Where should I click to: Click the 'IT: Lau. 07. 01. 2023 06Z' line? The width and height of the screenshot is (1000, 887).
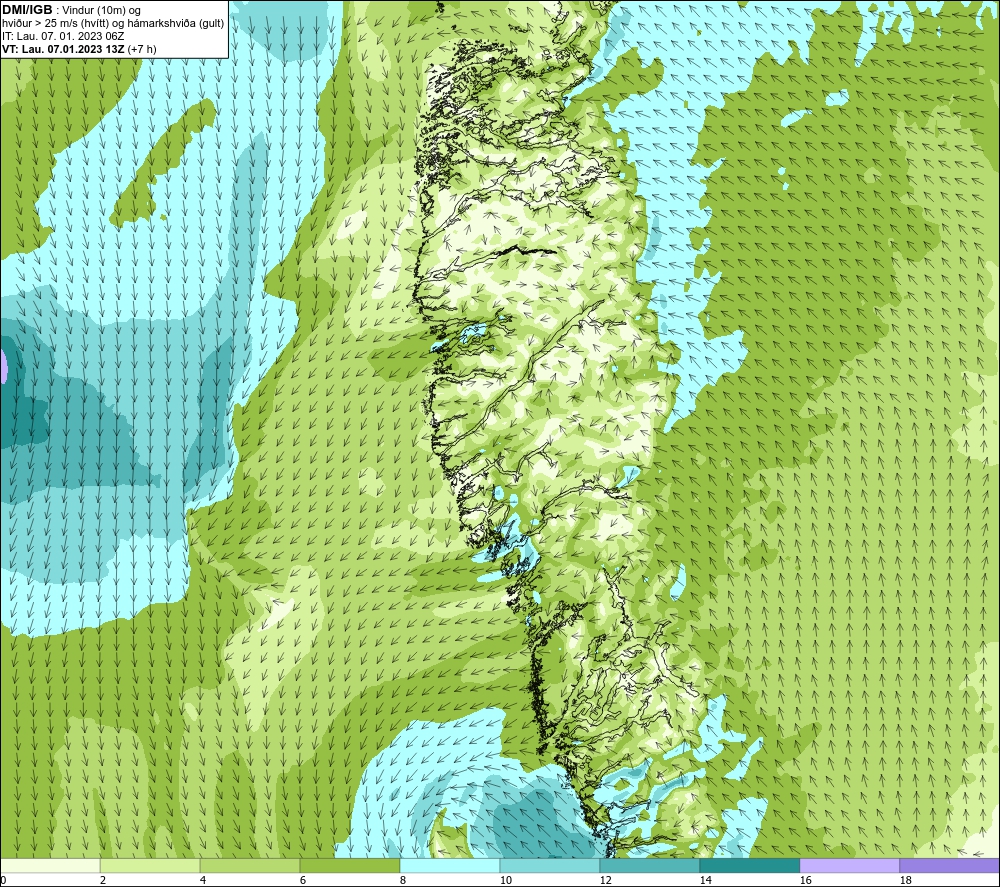point(63,36)
